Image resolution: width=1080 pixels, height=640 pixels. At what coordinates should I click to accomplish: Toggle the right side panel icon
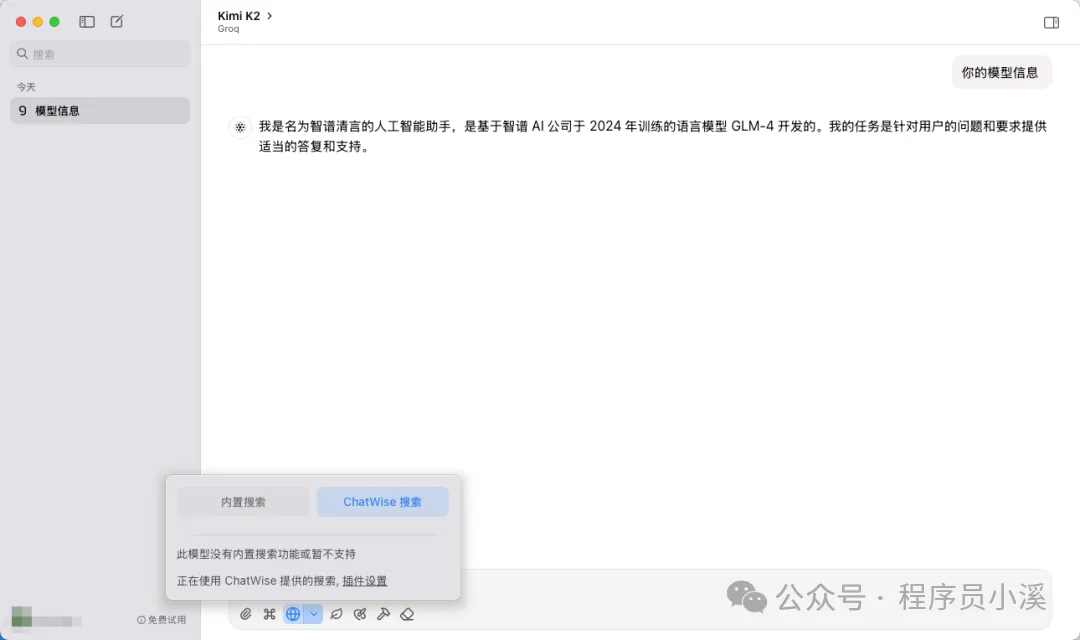tap(1051, 23)
